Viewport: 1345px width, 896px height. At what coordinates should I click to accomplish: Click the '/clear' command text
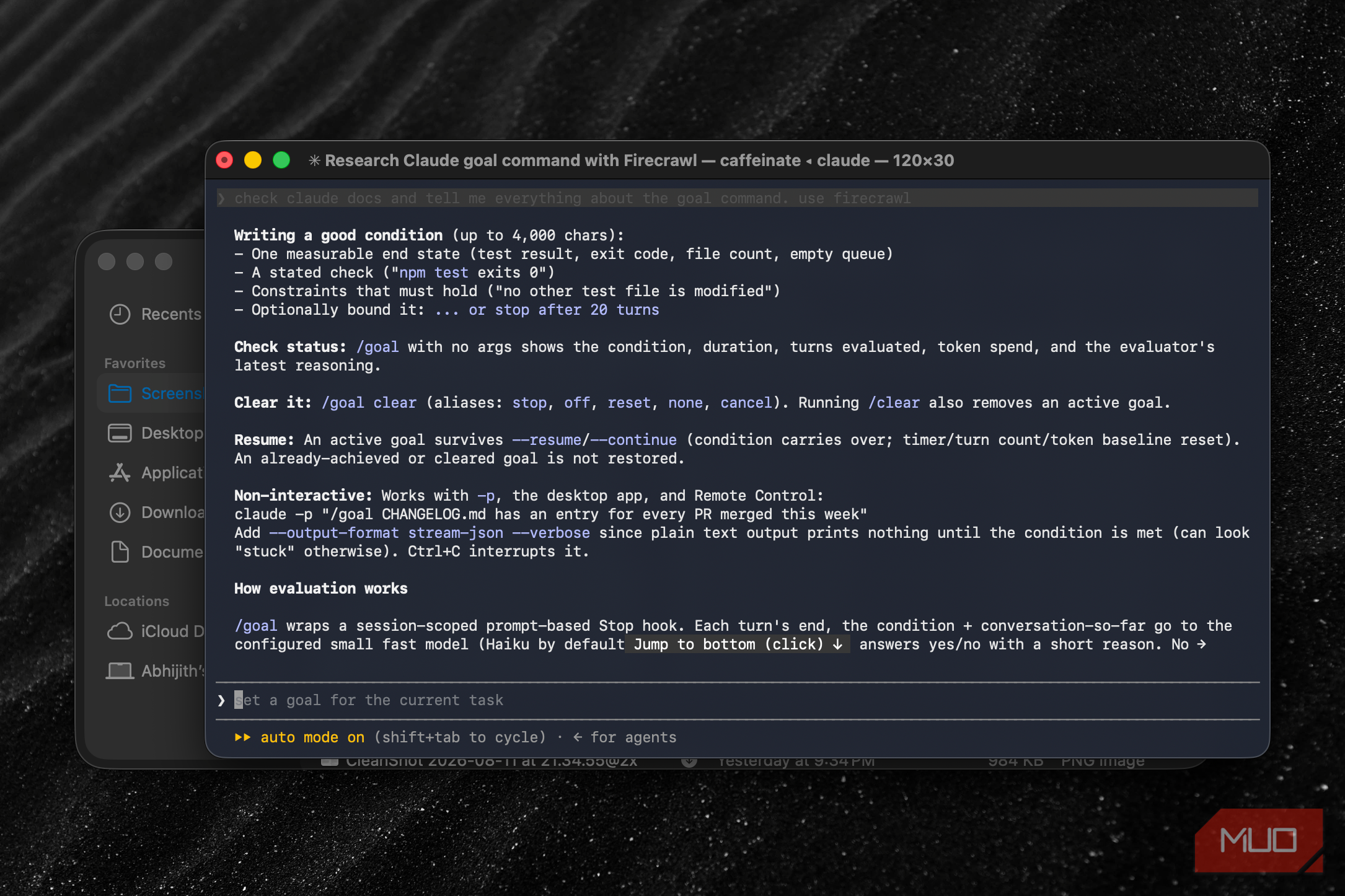coord(894,403)
